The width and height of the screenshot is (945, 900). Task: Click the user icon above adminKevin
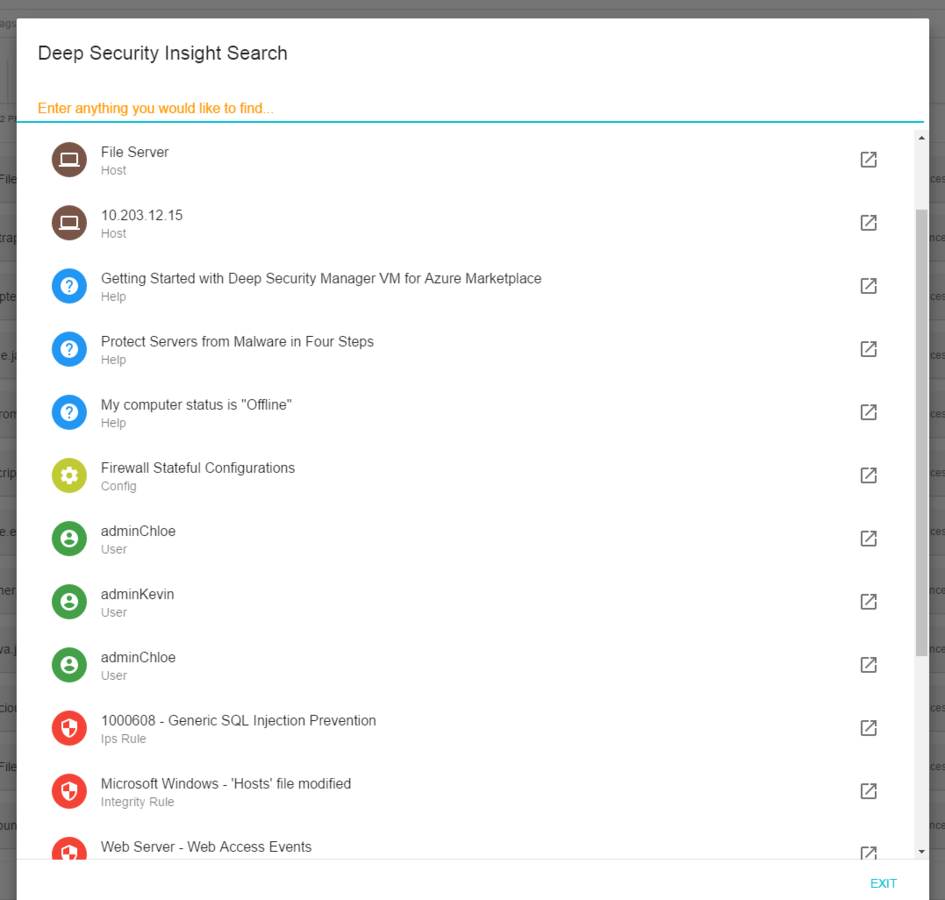[x=69, y=538]
